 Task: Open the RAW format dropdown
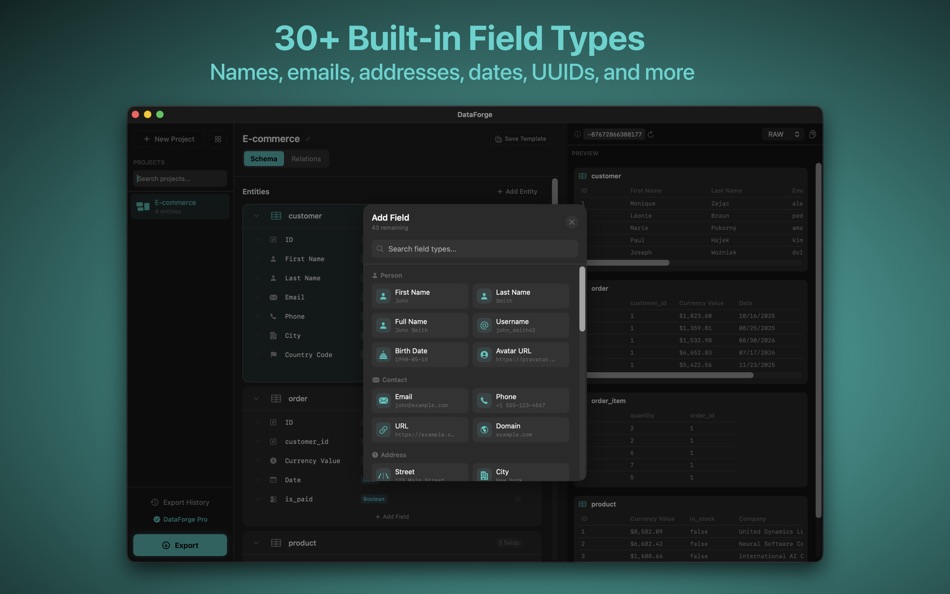783,133
